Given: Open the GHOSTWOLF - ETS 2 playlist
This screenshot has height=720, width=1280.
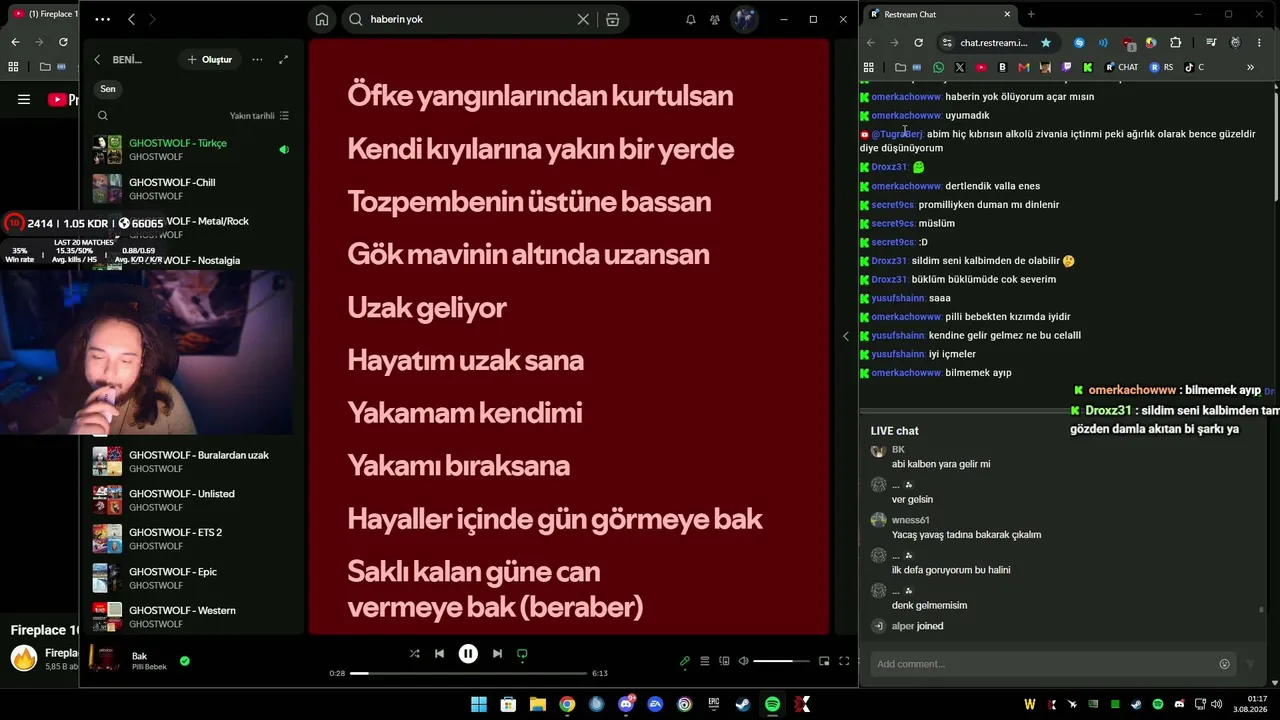Looking at the screenshot, I should coord(194,539).
